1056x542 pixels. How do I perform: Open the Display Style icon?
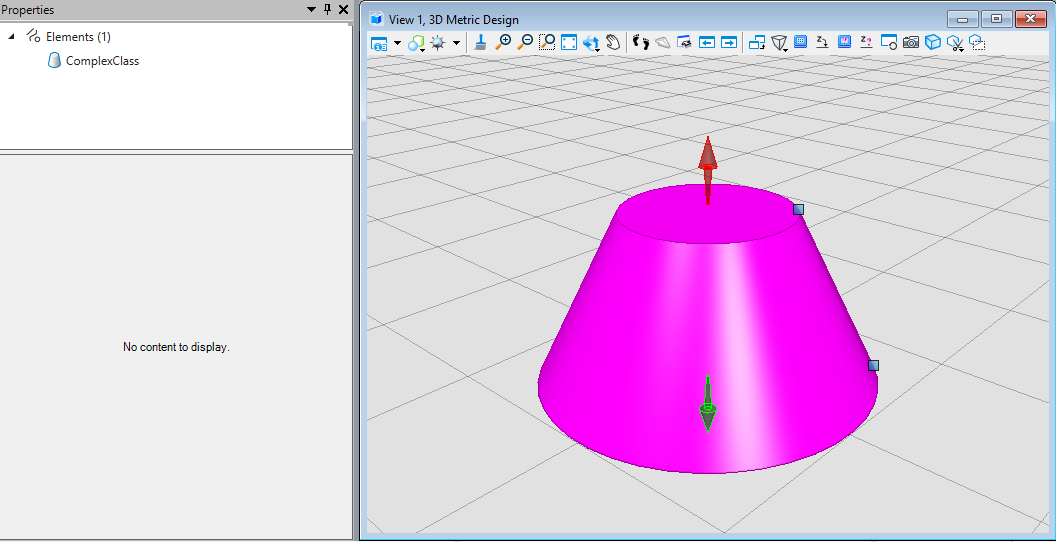[416, 43]
